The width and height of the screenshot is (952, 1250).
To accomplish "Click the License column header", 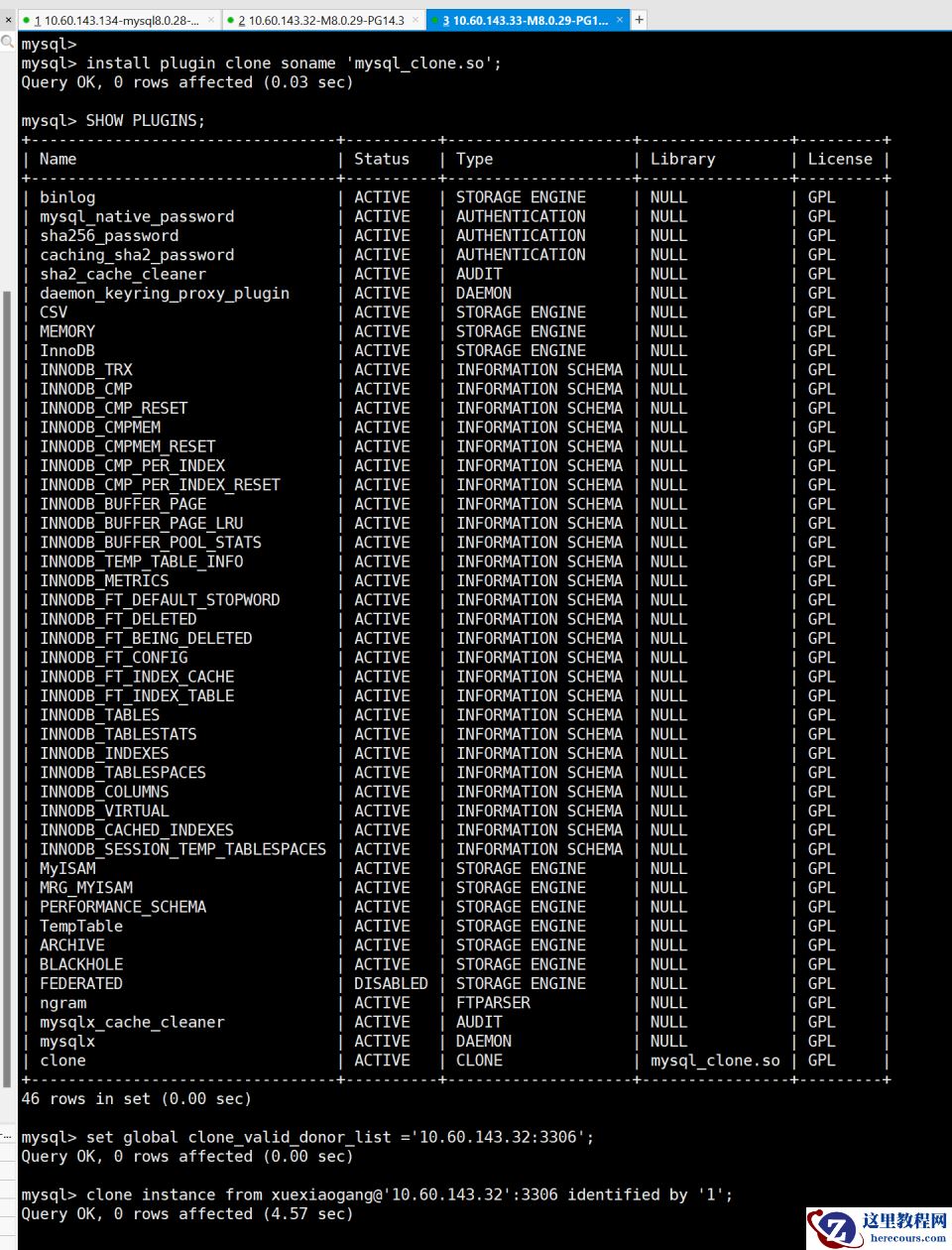I will click(x=839, y=159).
